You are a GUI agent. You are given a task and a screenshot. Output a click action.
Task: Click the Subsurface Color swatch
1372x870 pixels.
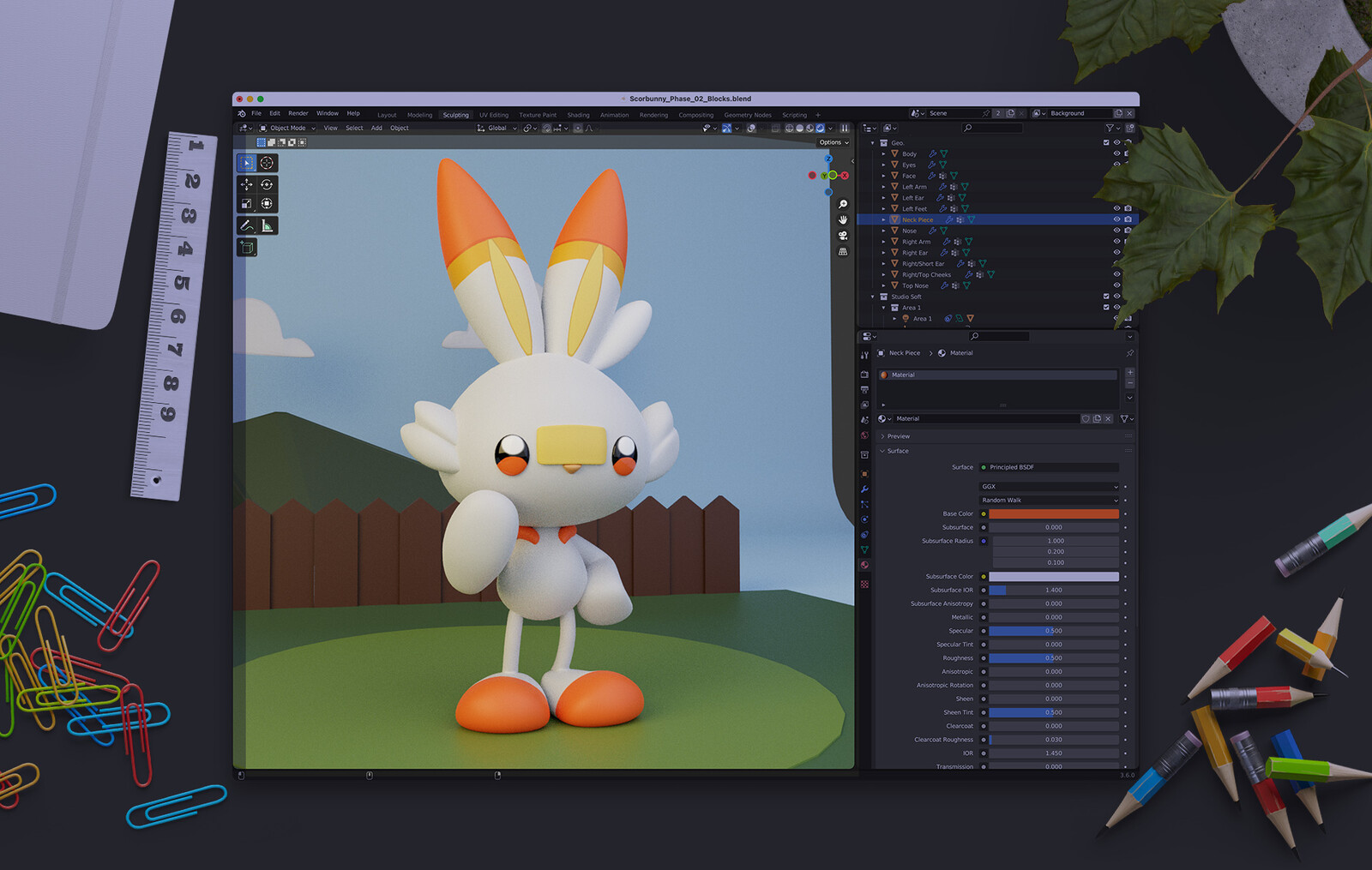pos(1054,577)
